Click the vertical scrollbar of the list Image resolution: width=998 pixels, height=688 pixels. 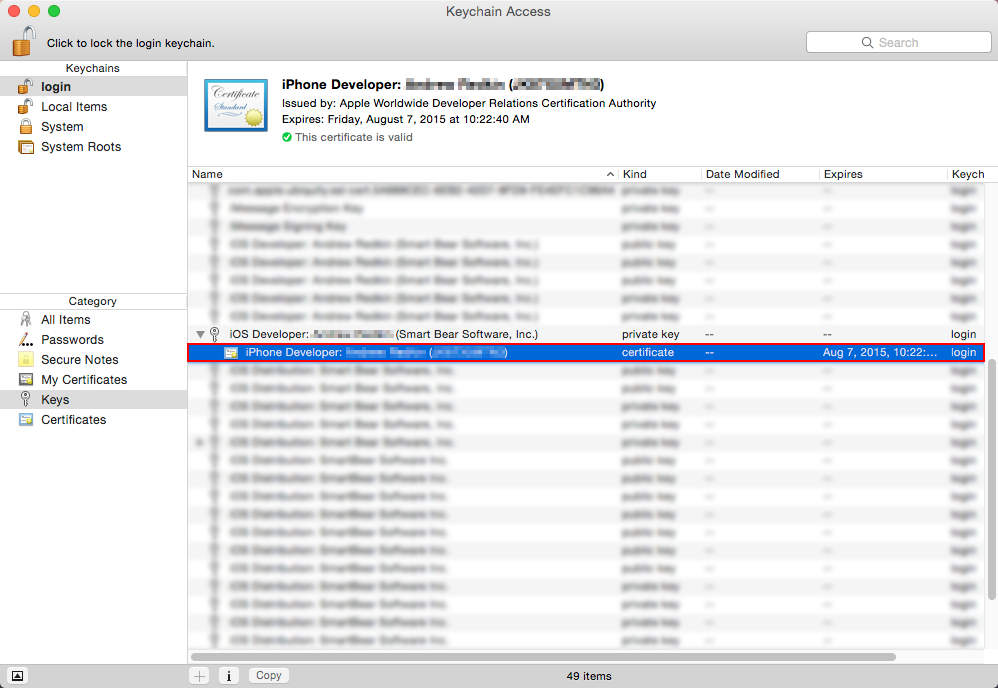991,480
